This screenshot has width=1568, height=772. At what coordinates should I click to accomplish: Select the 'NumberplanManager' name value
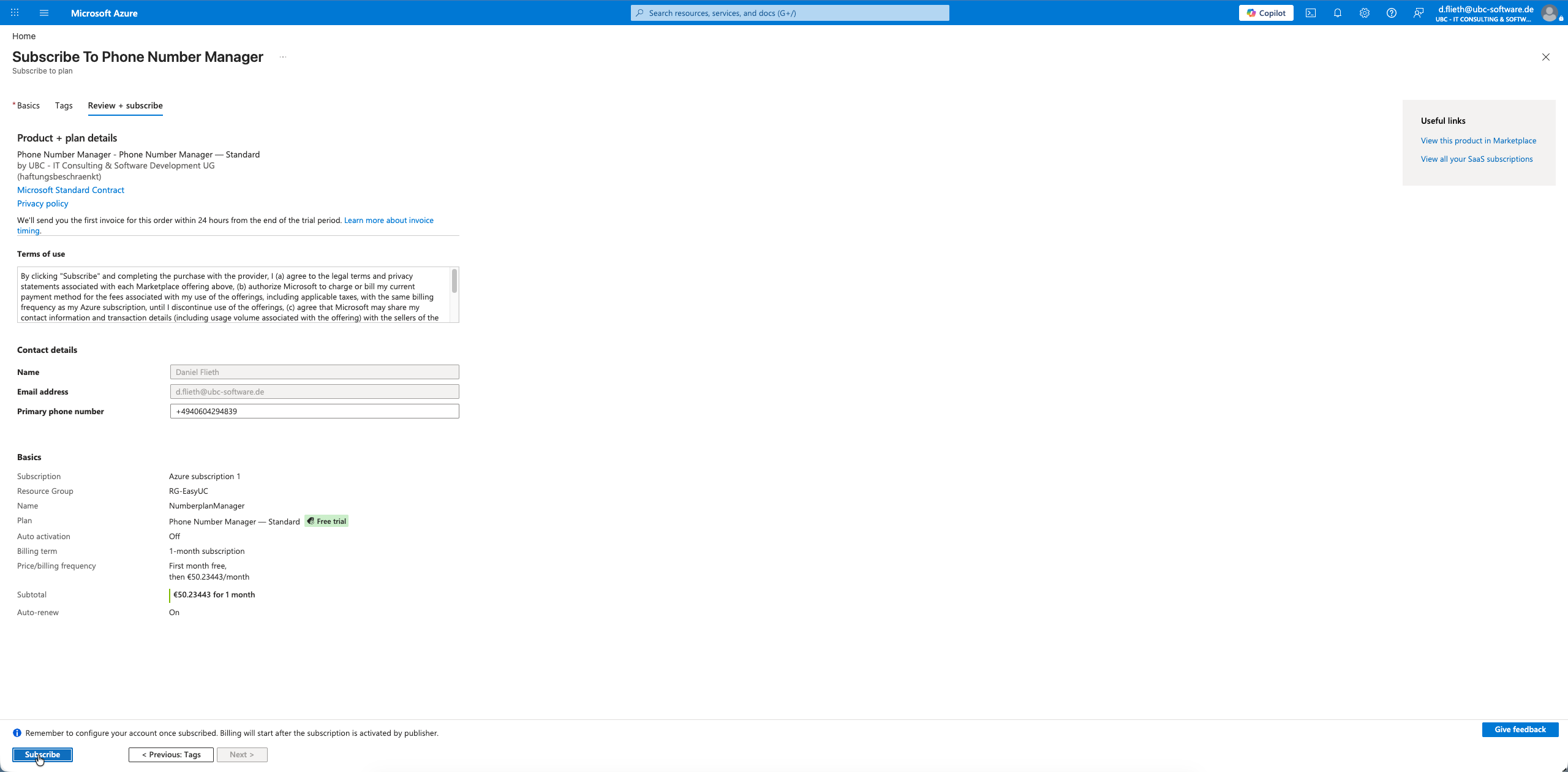click(207, 505)
